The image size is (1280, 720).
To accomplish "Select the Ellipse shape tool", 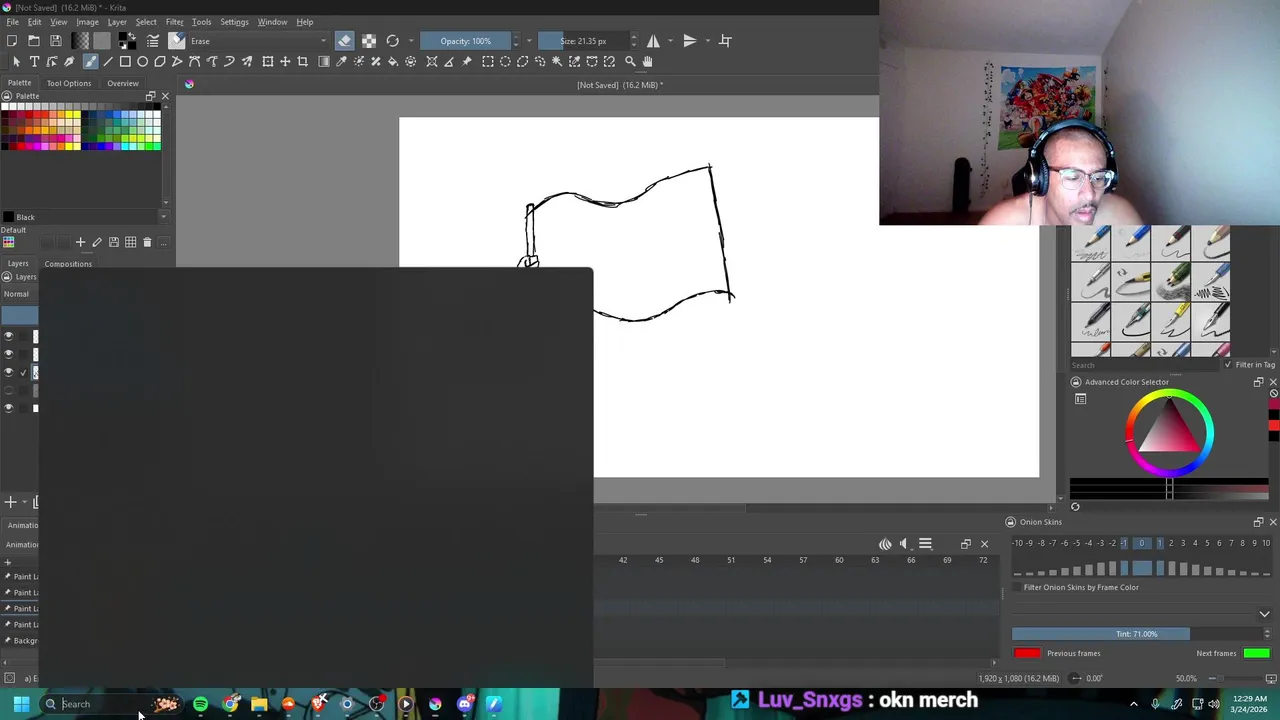I will pyautogui.click(x=142, y=62).
